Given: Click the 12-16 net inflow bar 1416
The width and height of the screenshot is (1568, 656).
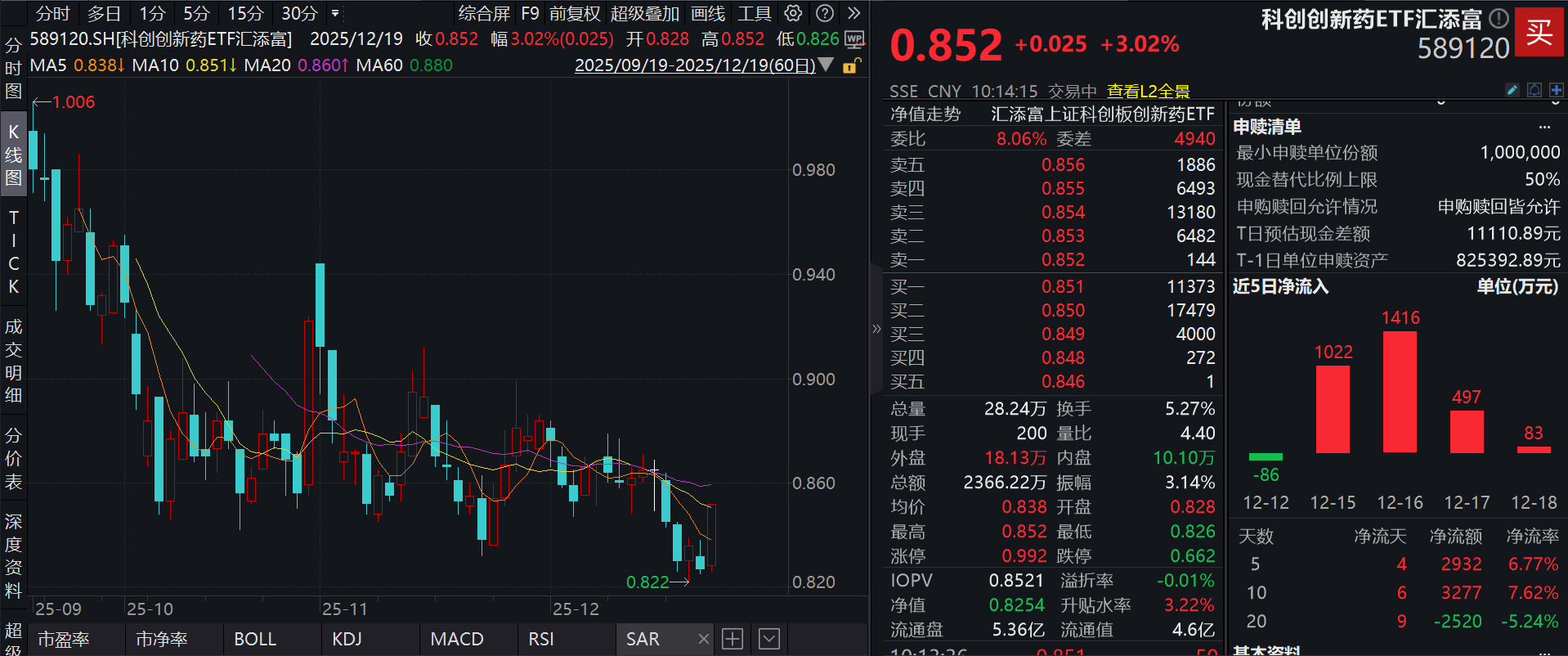Looking at the screenshot, I should pos(1400,392).
